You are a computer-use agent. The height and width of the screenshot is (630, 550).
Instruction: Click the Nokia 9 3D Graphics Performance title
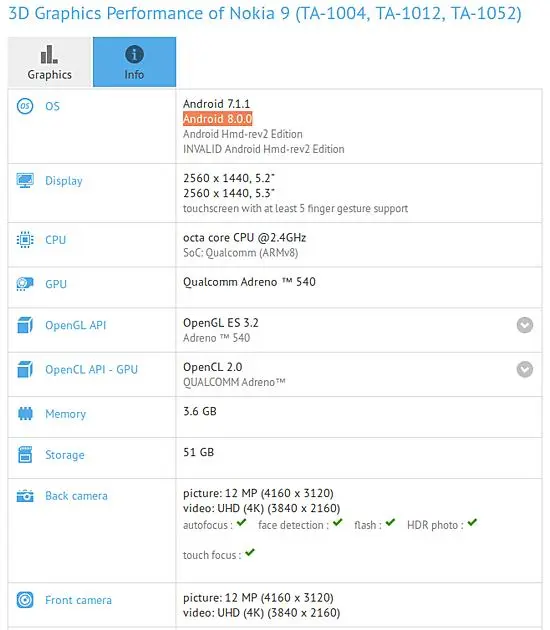pos(265,14)
